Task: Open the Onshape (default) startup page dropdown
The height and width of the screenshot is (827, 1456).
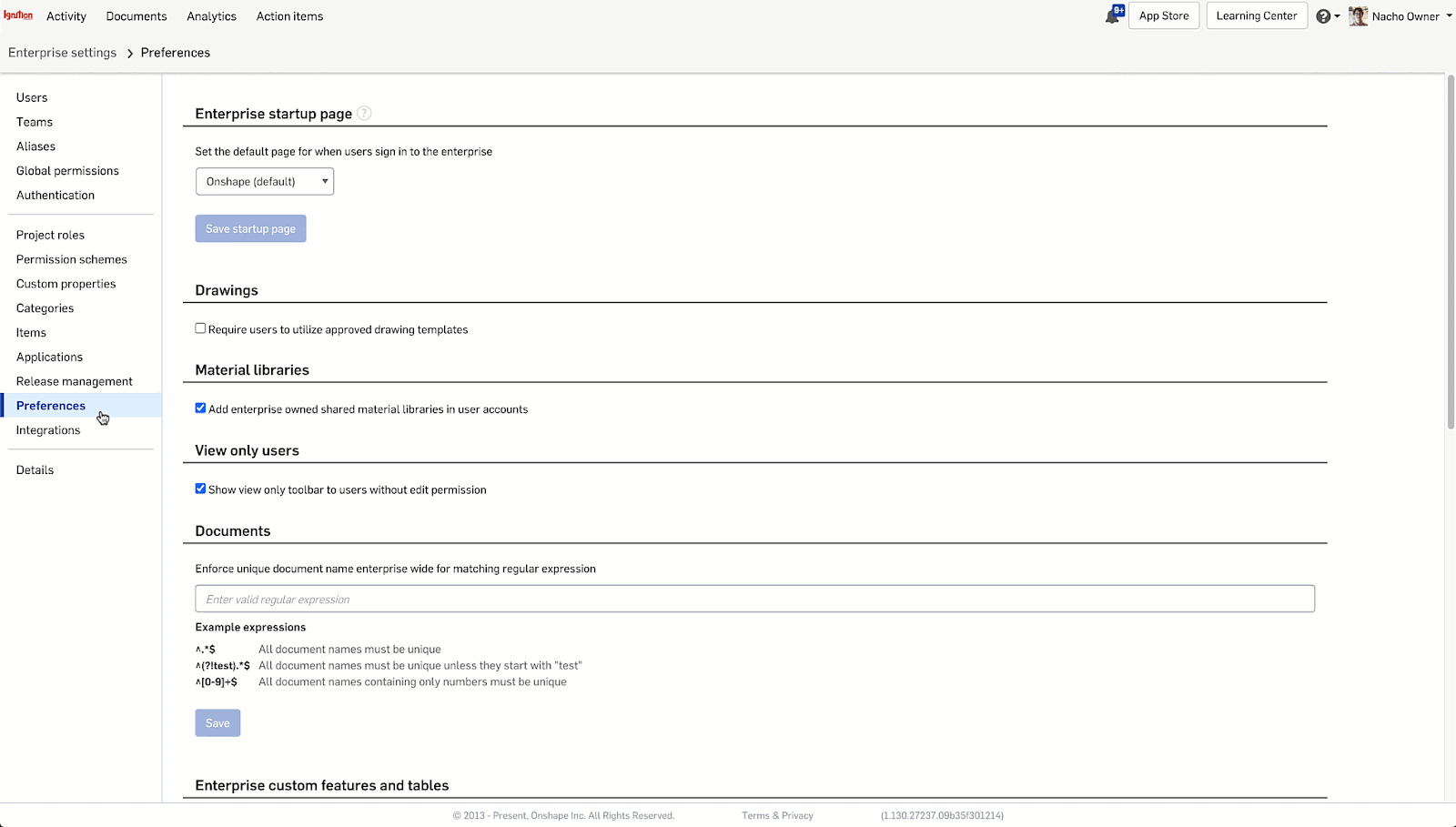Action: (265, 181)
